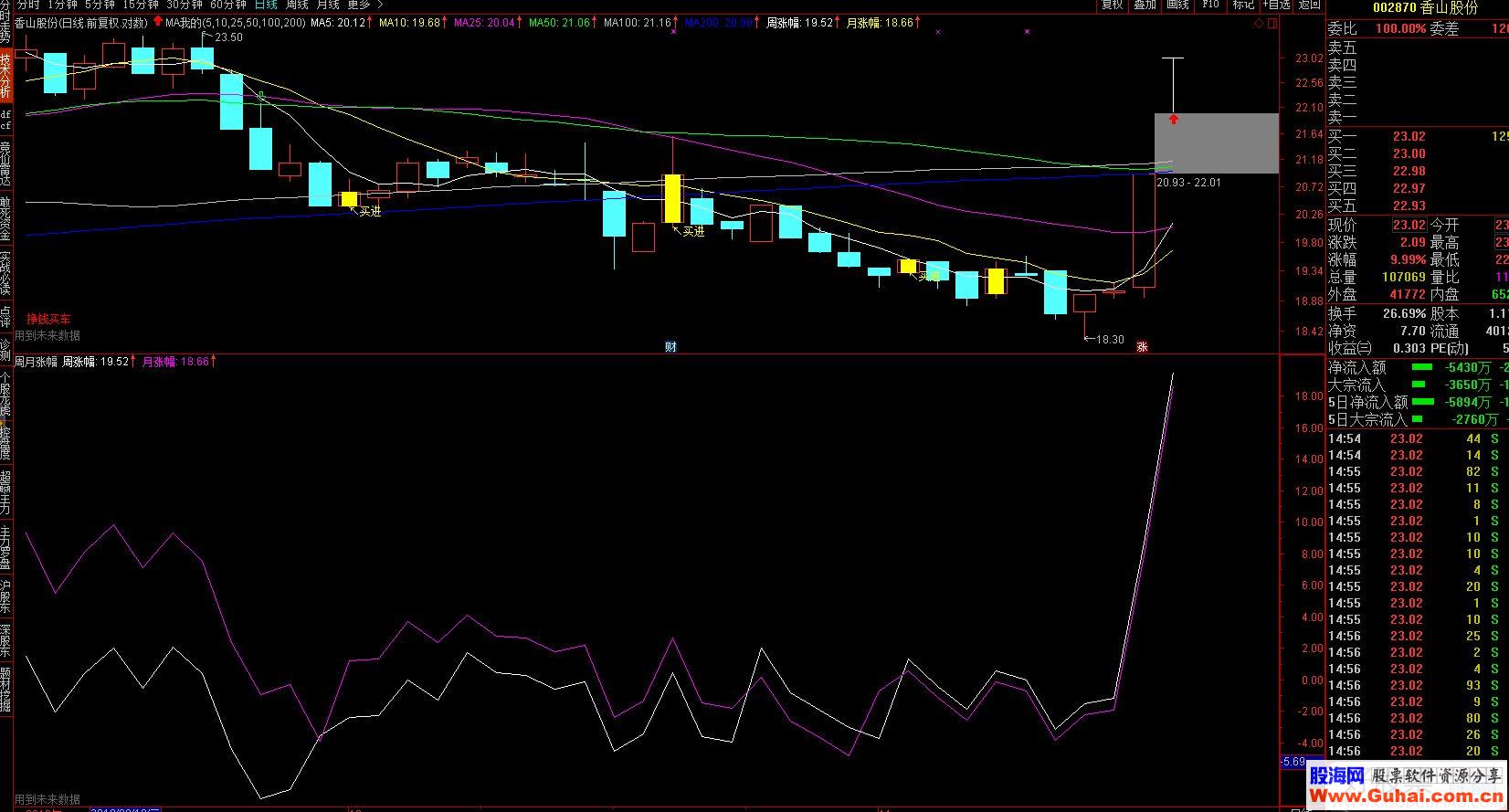This screenshot has width=1509, height=812.
Task: Open the 超赢主力 sidebar tab
Action: [5, 492]
